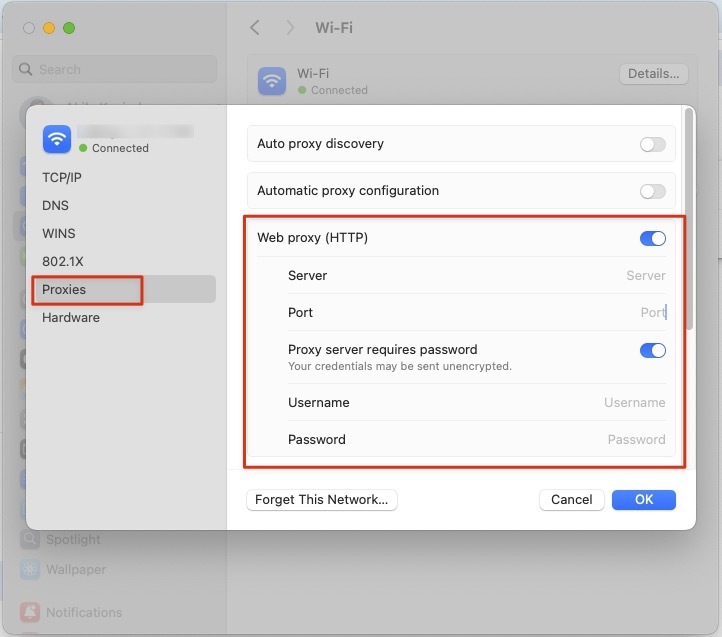Cancel the network settings dialog
The height and width of the screenshot is (637, 722).
coord(571,500)
